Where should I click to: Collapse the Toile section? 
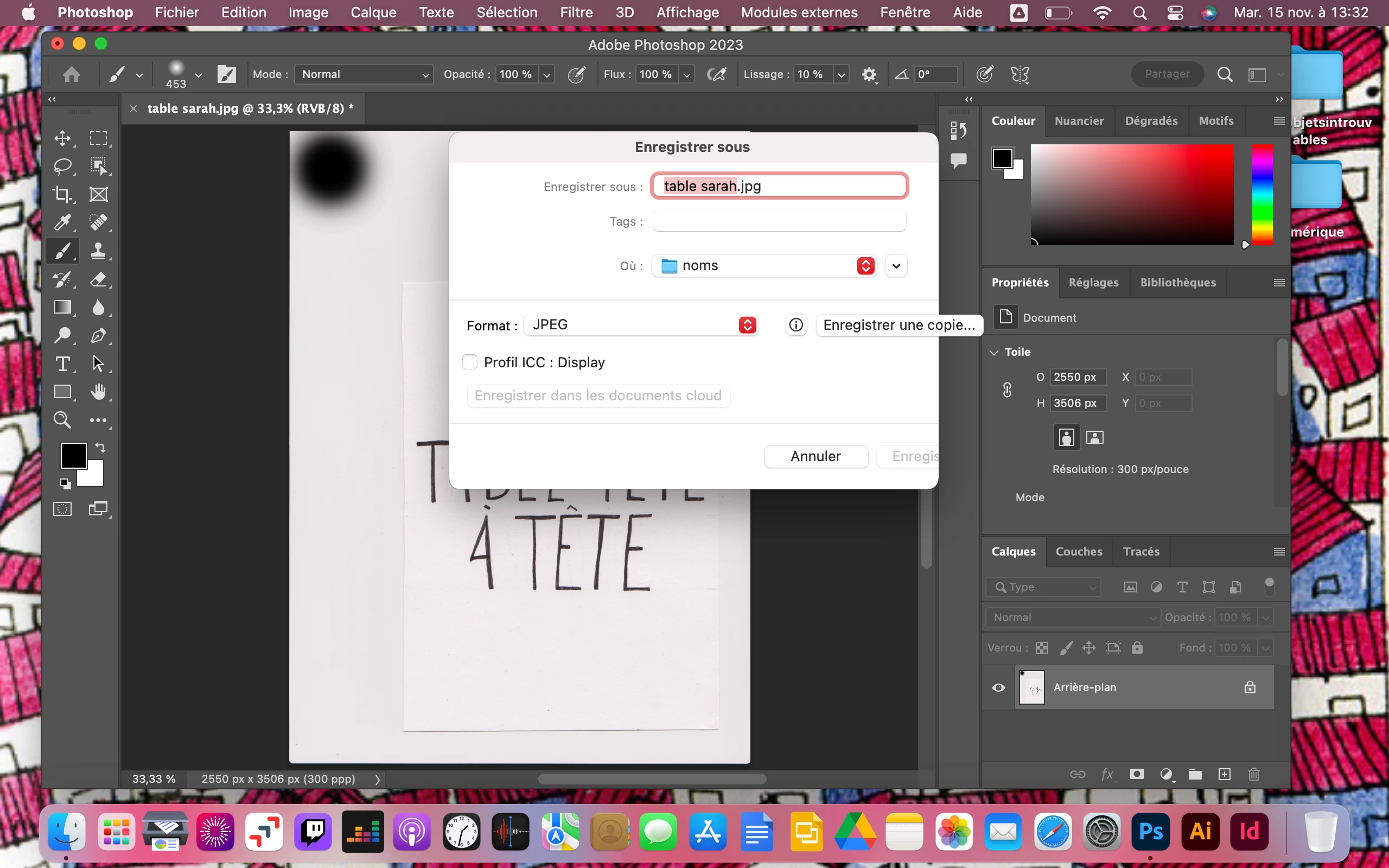(x=994, y=352)
